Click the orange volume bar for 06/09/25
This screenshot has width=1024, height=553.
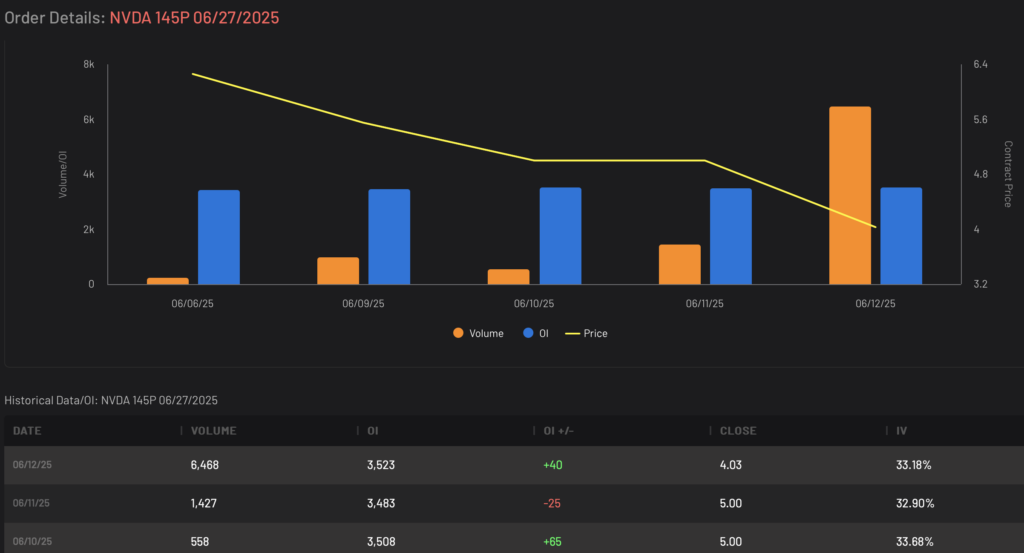point(338,271)
